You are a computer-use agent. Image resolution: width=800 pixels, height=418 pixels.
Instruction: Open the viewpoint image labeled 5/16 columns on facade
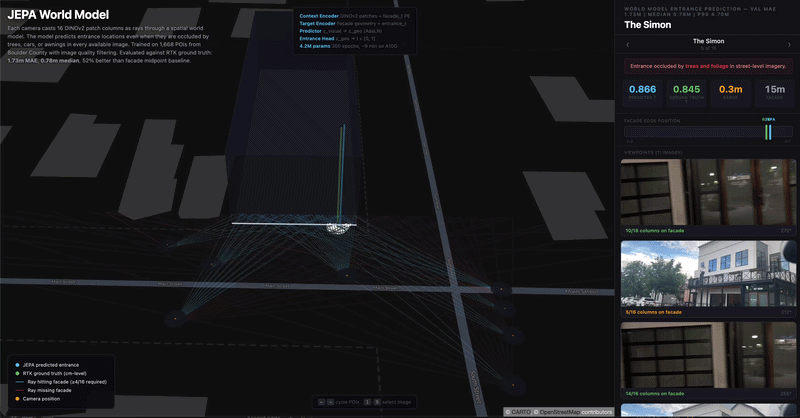point(708,279)
